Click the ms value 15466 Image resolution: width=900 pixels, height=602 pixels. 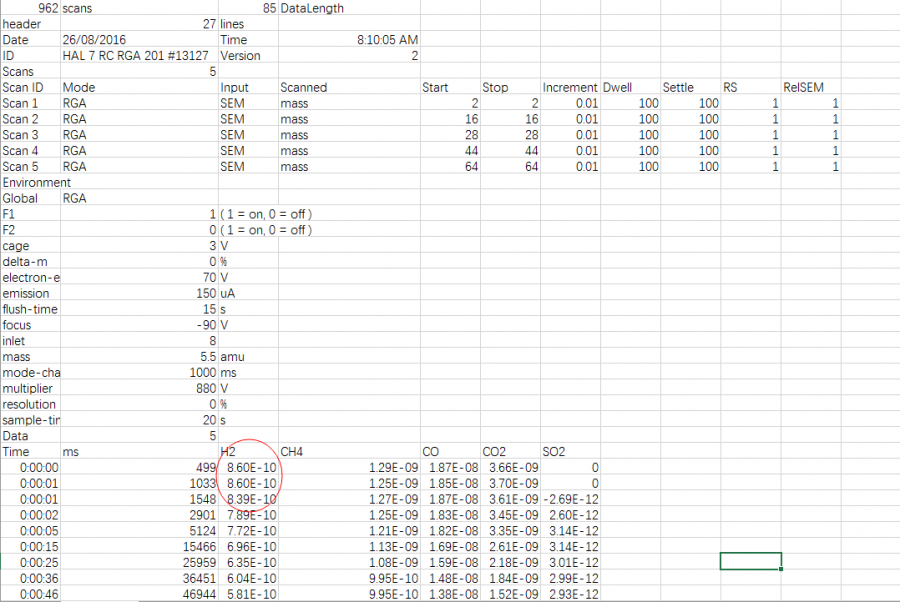(139, 547)
